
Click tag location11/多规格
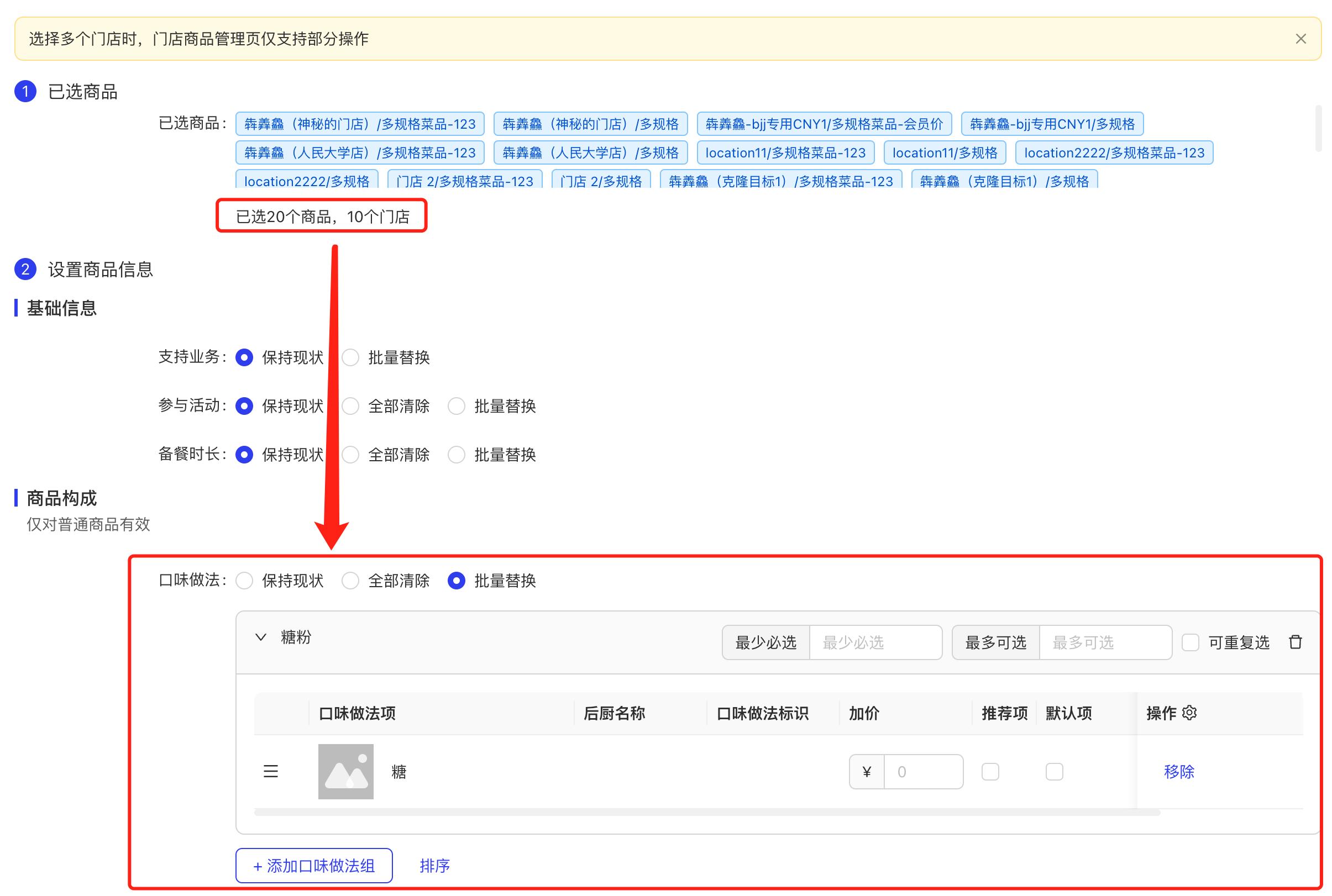945,152
